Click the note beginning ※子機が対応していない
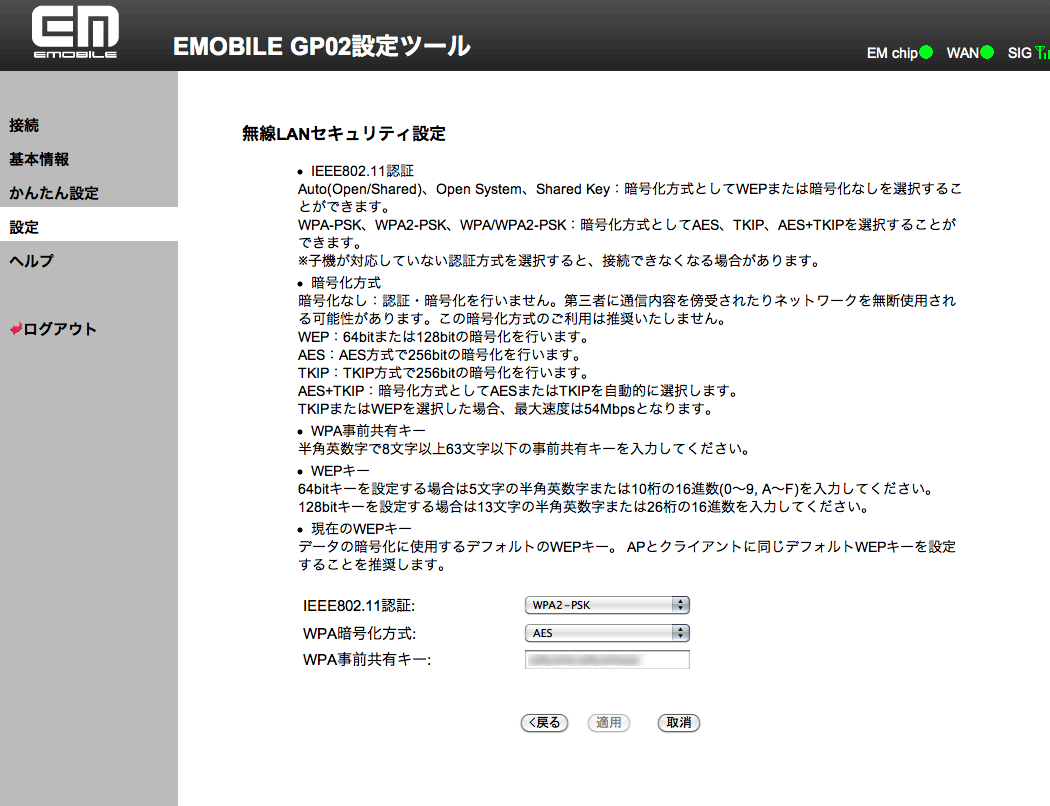Viewport: 1050px width, 806px height. 560,260
